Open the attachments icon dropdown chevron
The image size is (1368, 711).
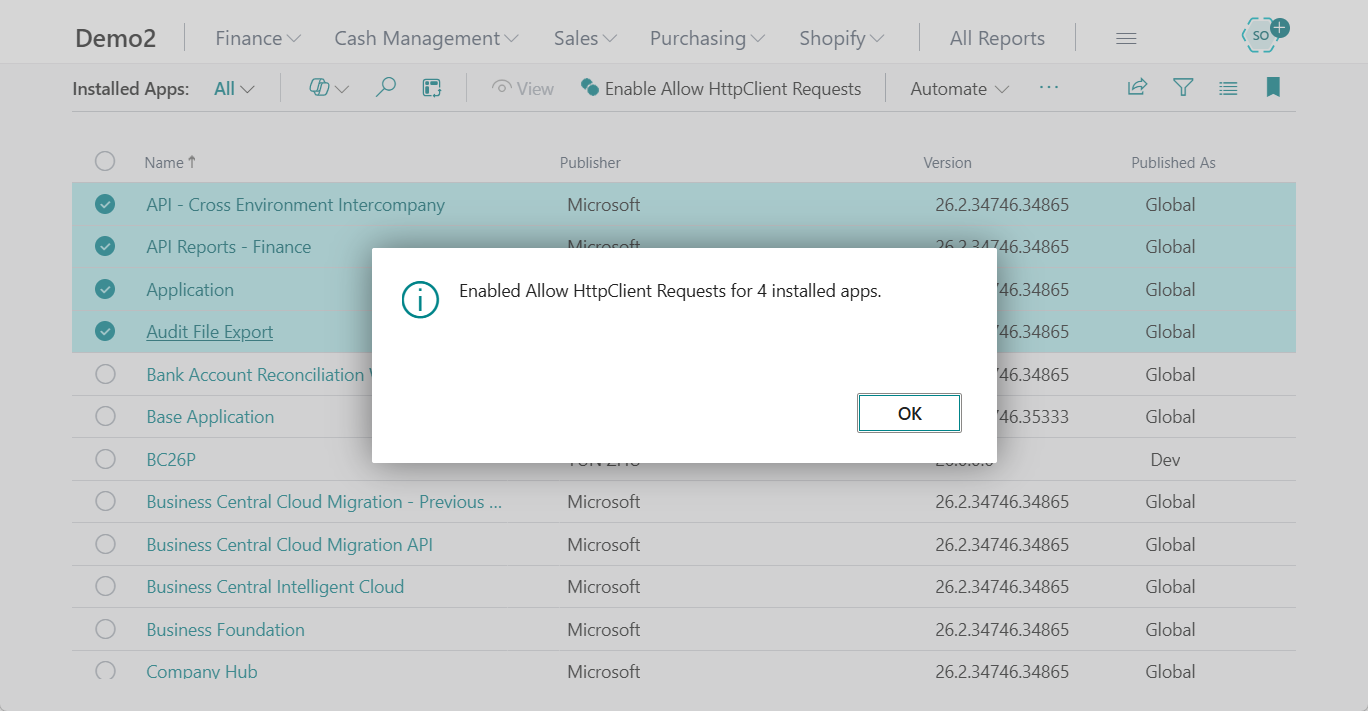click(340, 87)
